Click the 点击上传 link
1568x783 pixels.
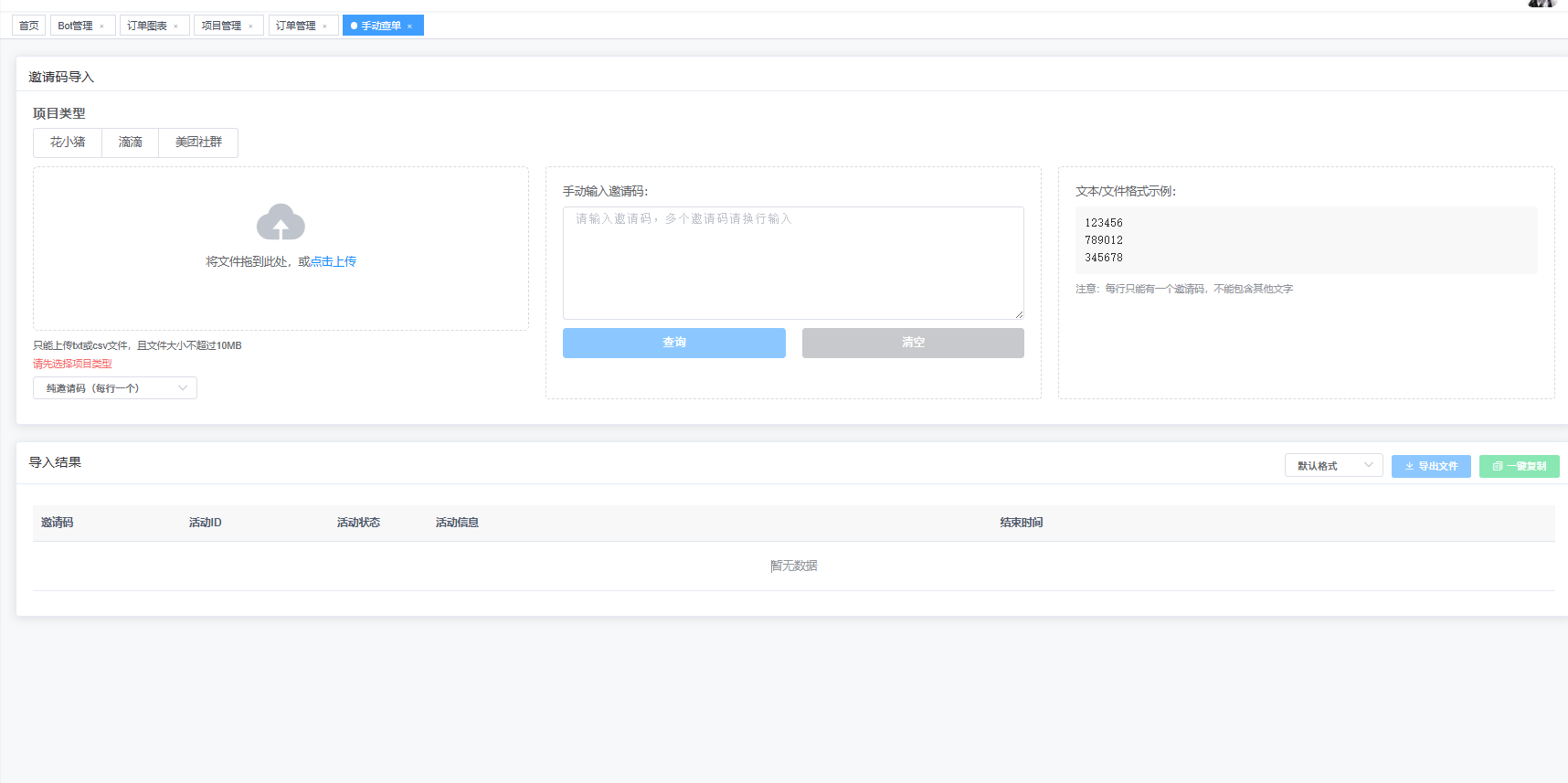[x=334, y=261]
